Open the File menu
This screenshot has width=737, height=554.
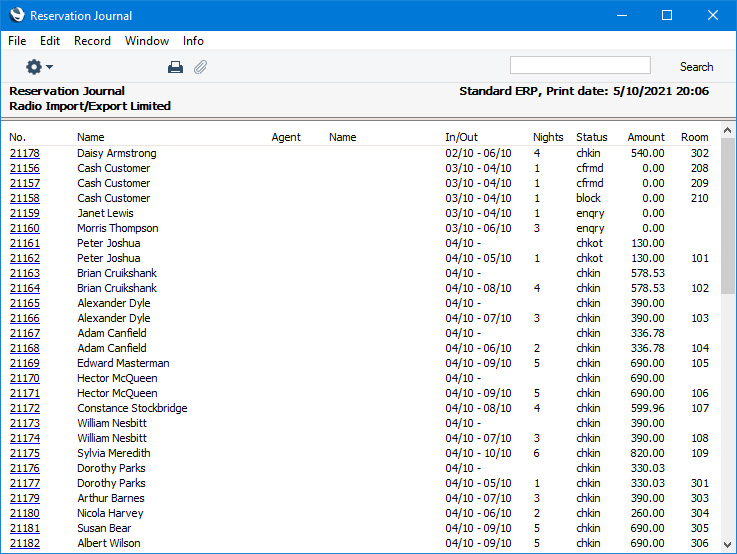click(17, 41)
